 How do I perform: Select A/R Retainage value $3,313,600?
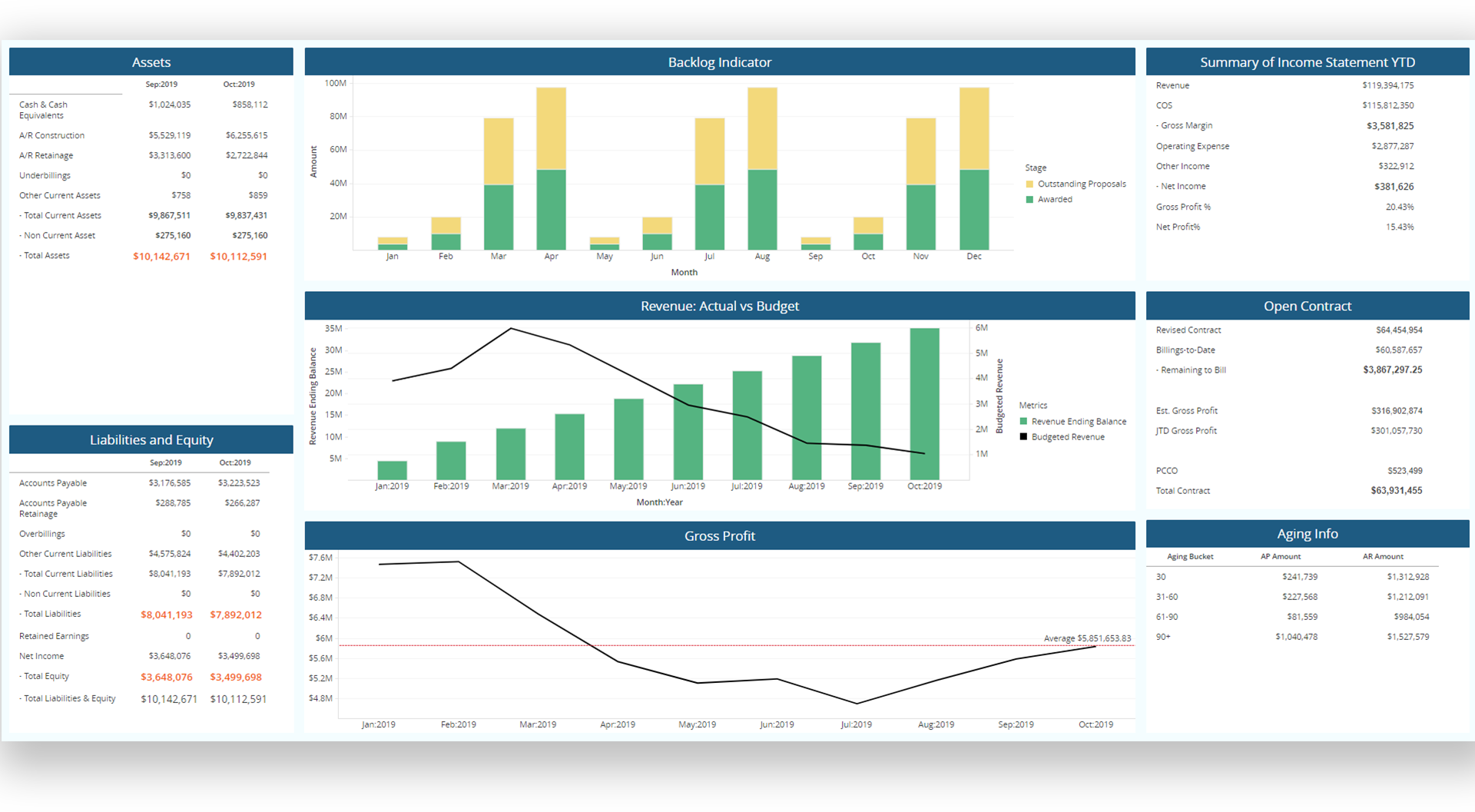tap(170, 155)
